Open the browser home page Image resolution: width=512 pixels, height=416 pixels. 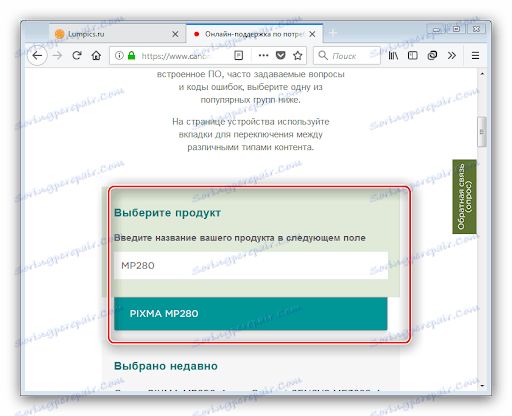point(96,55)
